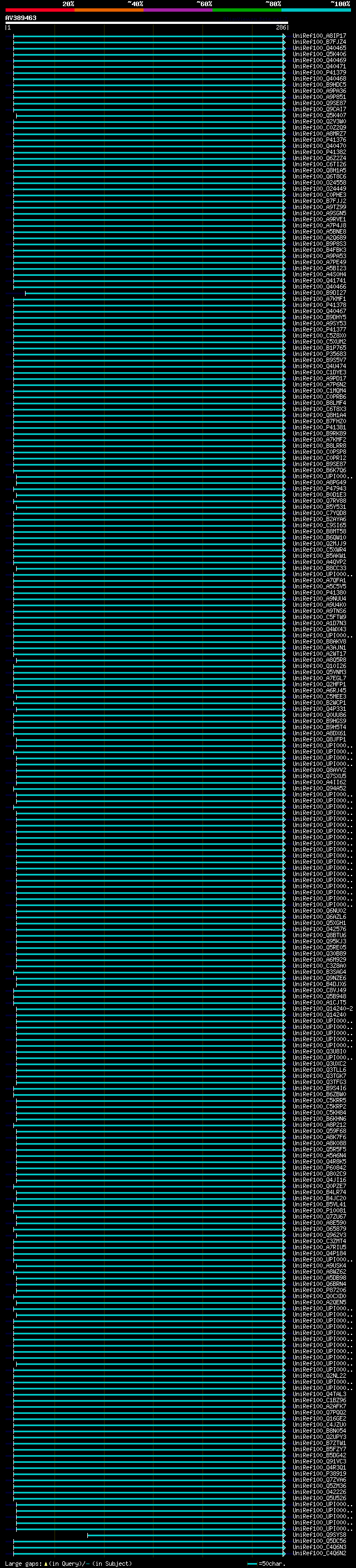Click label UniRef100_A6M929
Viewport: 356px width, 1568px height.
[x=319, y=959]
